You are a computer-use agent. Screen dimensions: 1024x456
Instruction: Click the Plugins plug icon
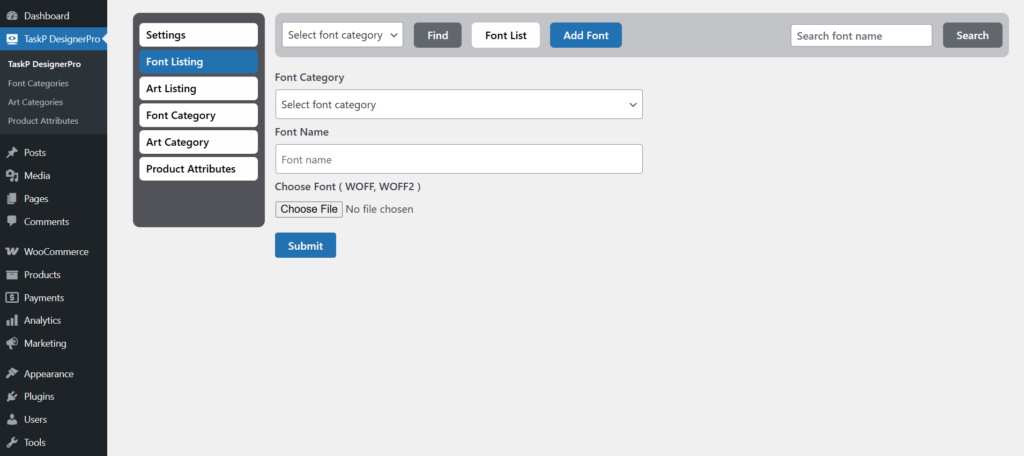[12, 397]
